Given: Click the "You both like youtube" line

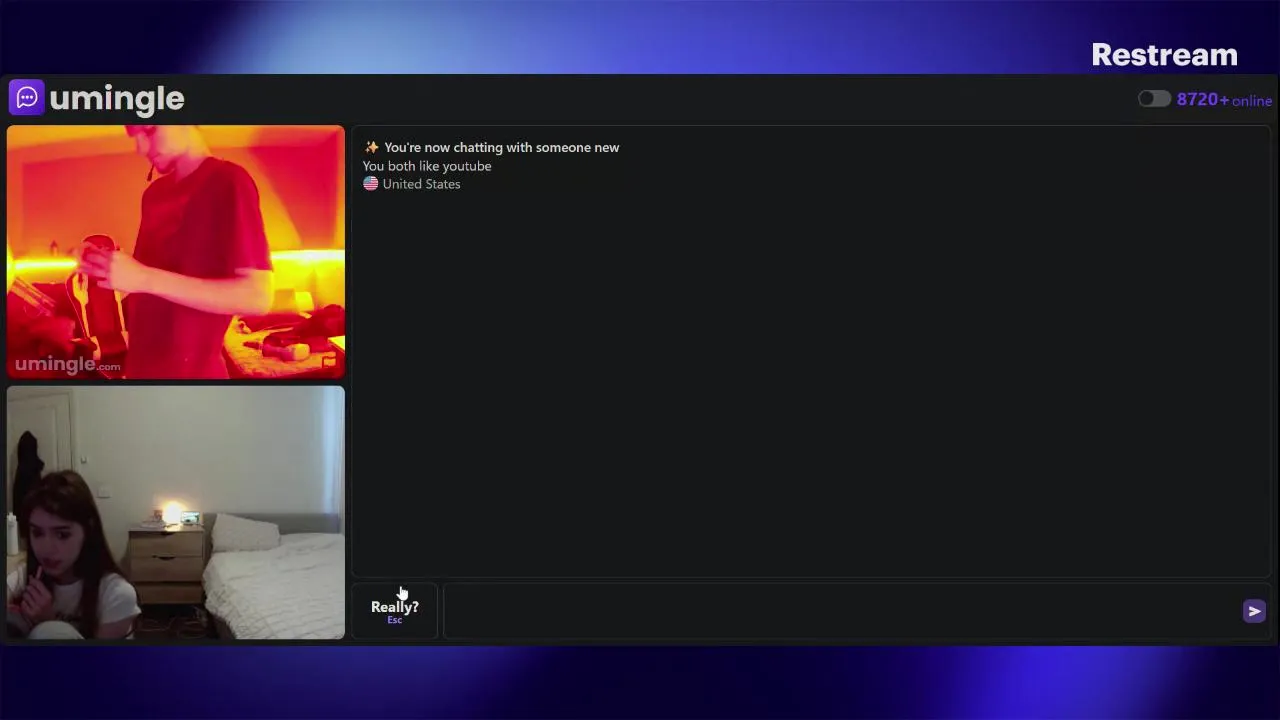Looking at the screenshot, I should click(x=427, y=166).
